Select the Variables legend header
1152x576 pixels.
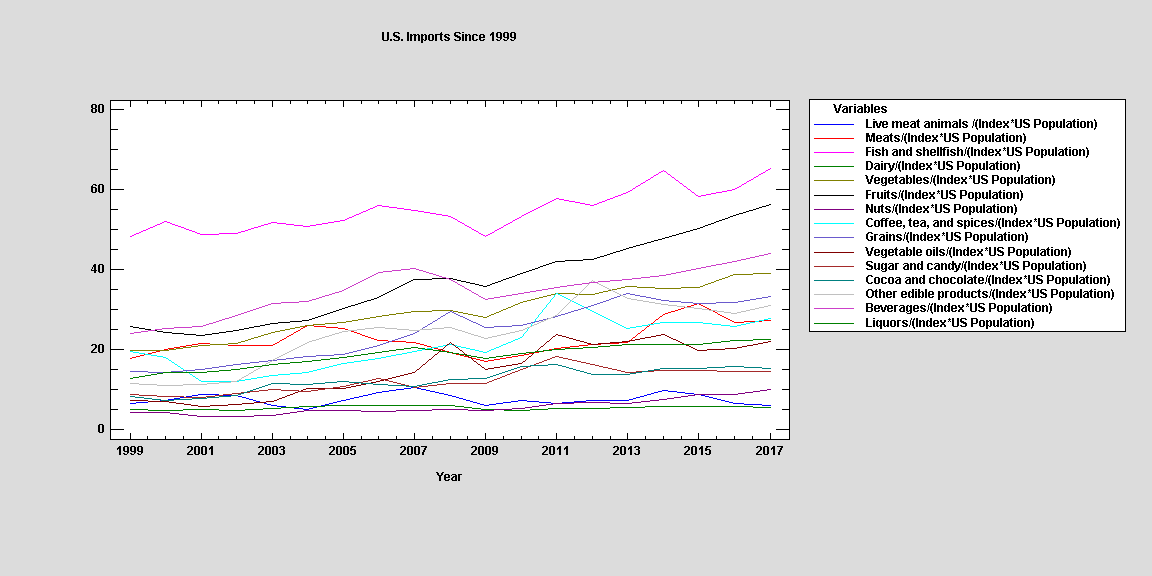pyautogui.click(x=859, y=109)
